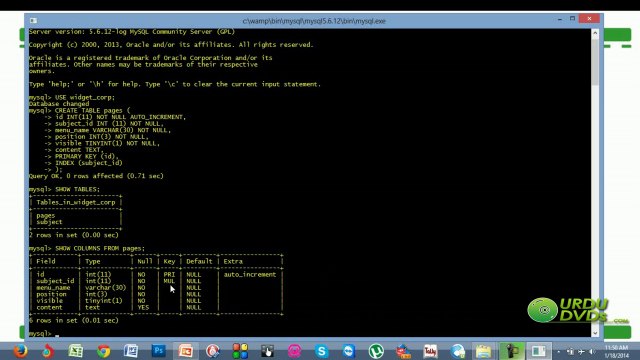Launch Excel from the taskbar
Screen dimensions: 640x360
pos(76,351)
